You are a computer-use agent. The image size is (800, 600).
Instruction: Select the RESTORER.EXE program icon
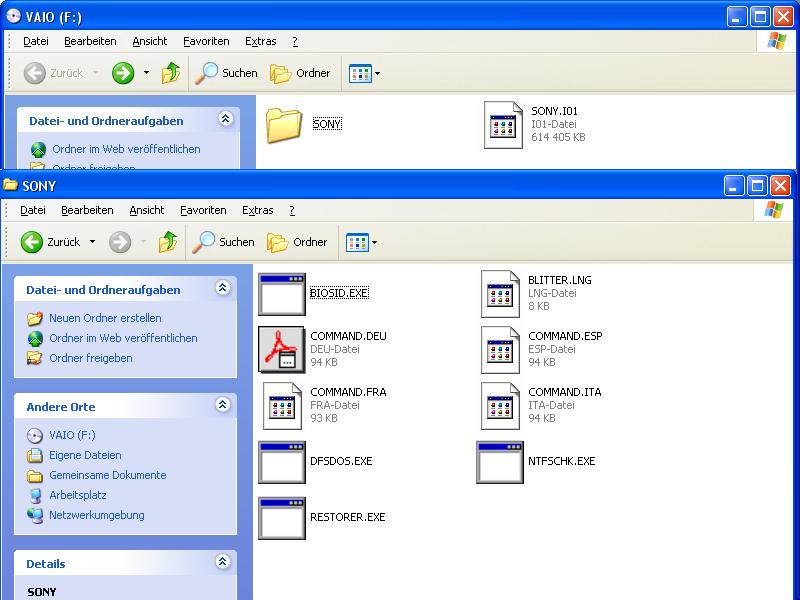pos(282,518)
